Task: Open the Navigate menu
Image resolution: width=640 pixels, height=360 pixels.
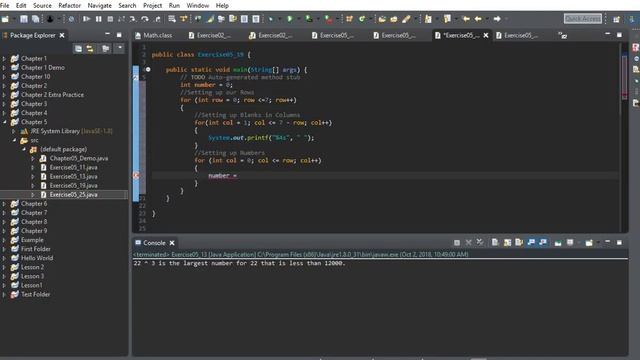Action: pos(100,5)
